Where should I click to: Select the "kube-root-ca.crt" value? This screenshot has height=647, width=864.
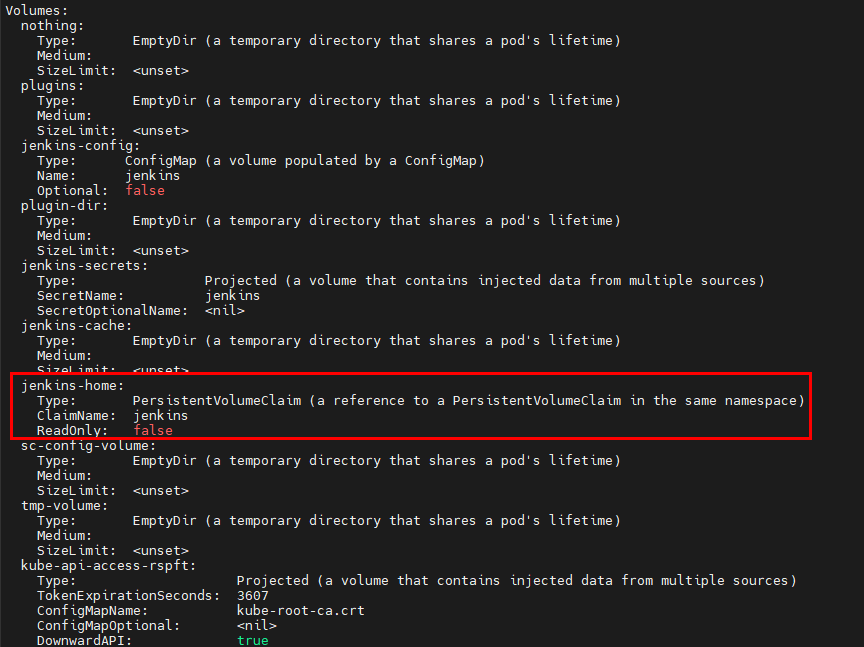[300, 611]
